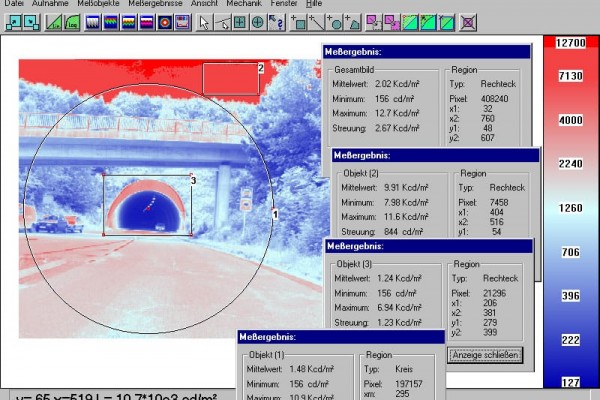600x400 pixels.
Task: Click Gesamtbild Streuung value 2.67 Kcd/m²
Action: 397,128
